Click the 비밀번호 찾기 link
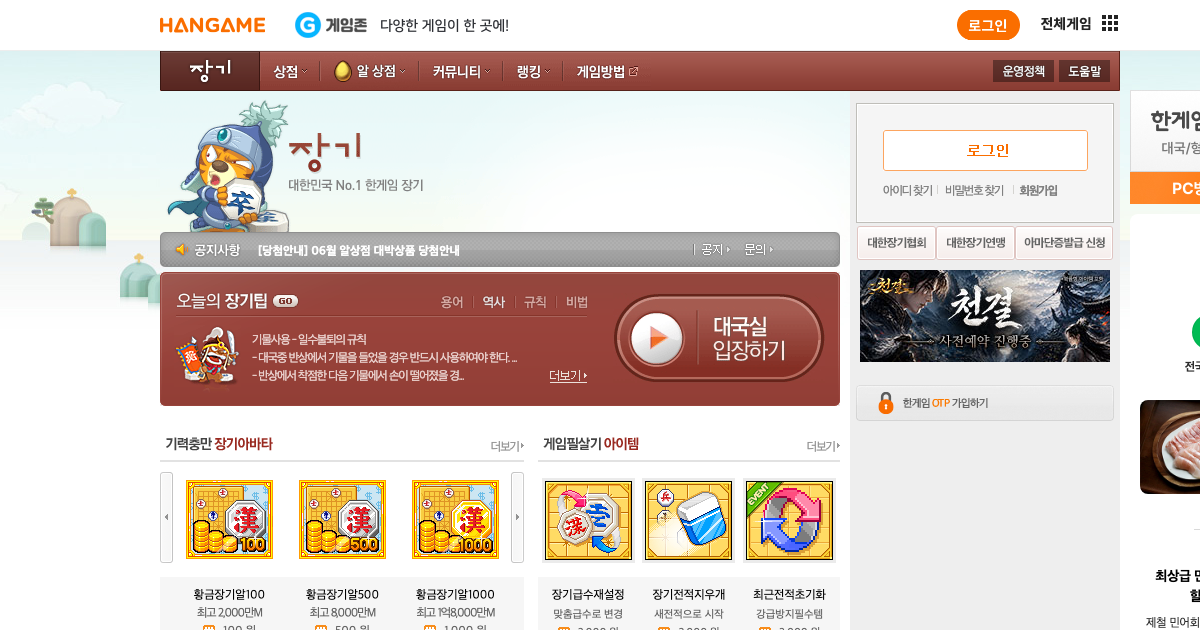 pos(974,190)
